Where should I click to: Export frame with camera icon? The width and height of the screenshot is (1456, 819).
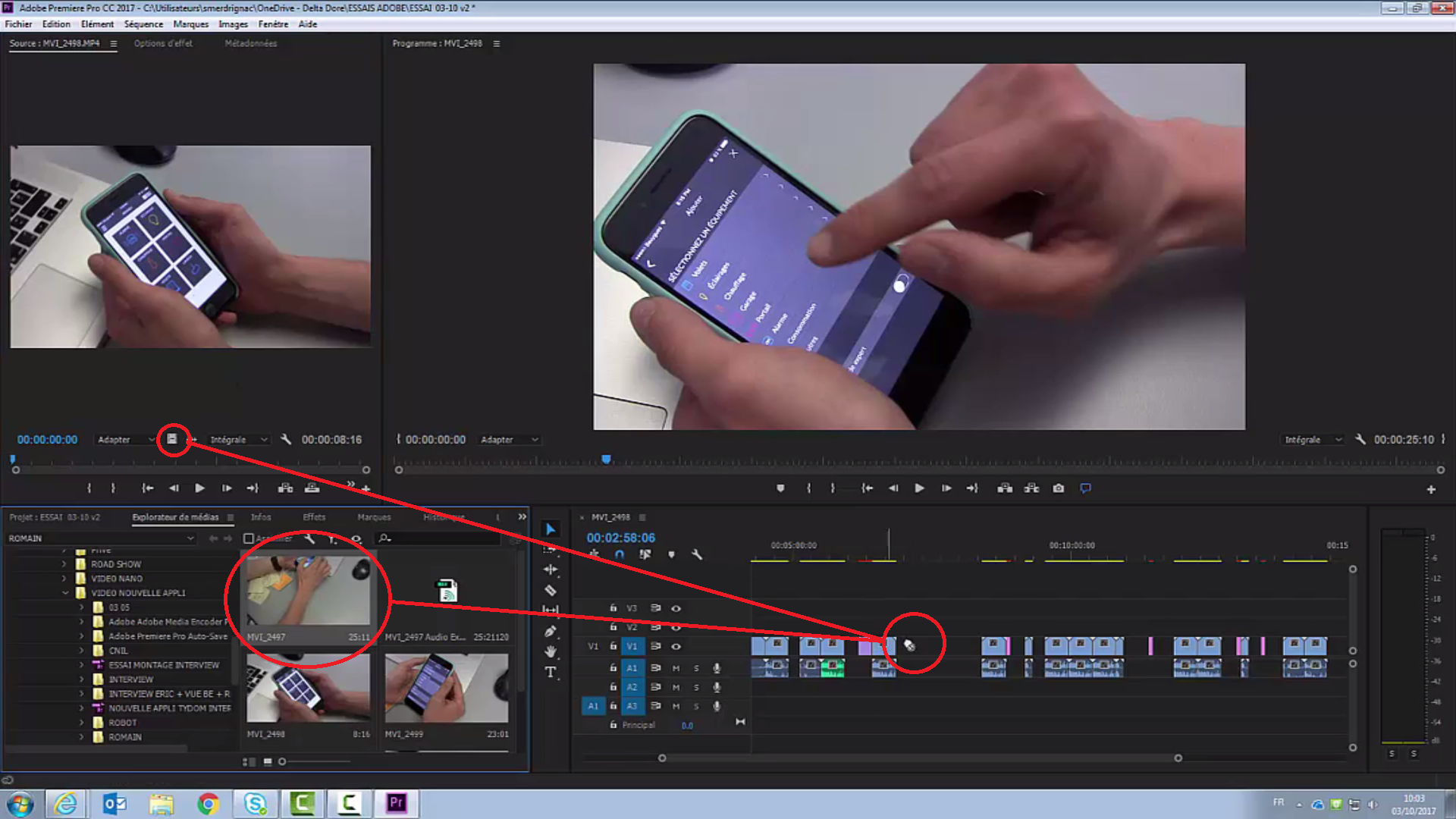coord(1059,488)
